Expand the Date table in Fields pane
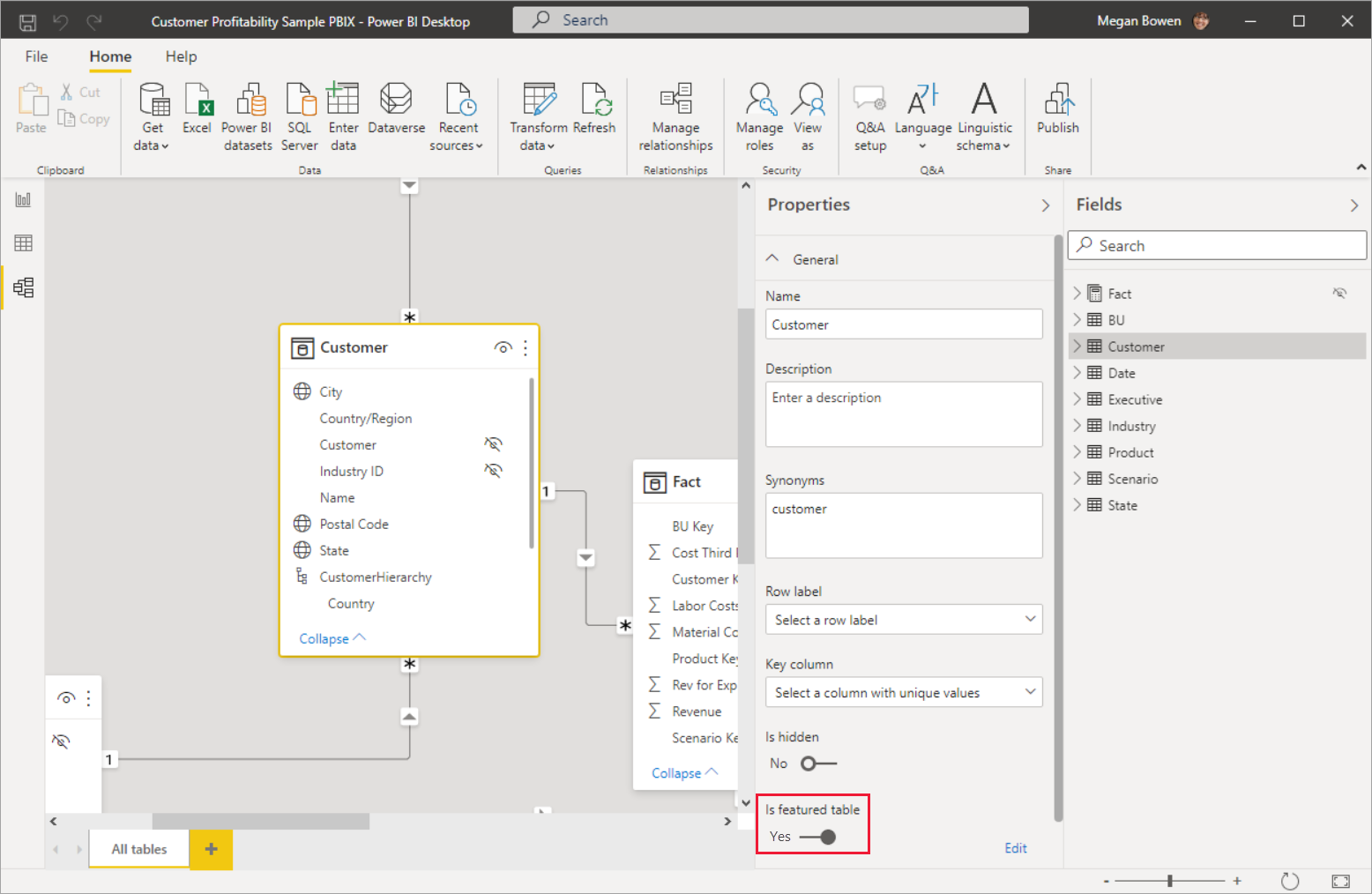 pos(1077,372)
